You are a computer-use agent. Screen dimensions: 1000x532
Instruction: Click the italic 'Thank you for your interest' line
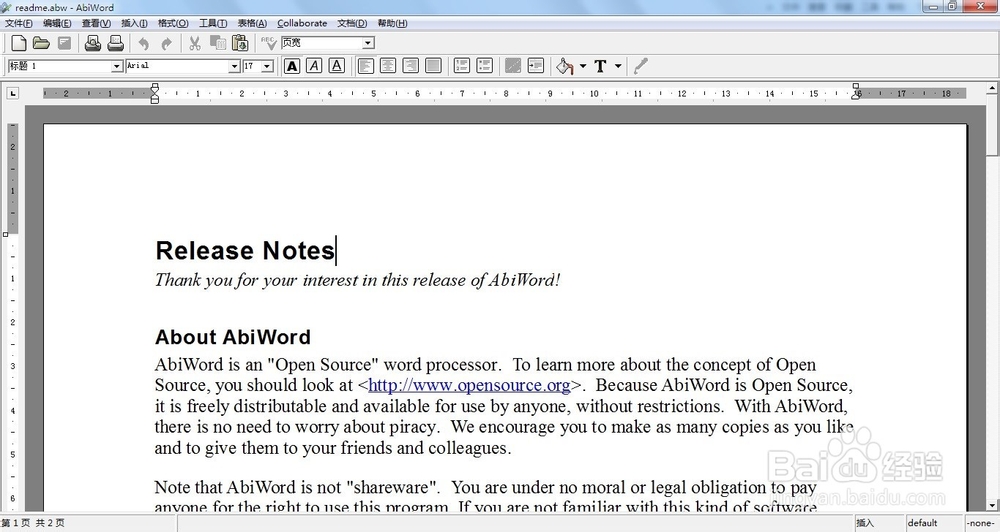coord(357,280)
